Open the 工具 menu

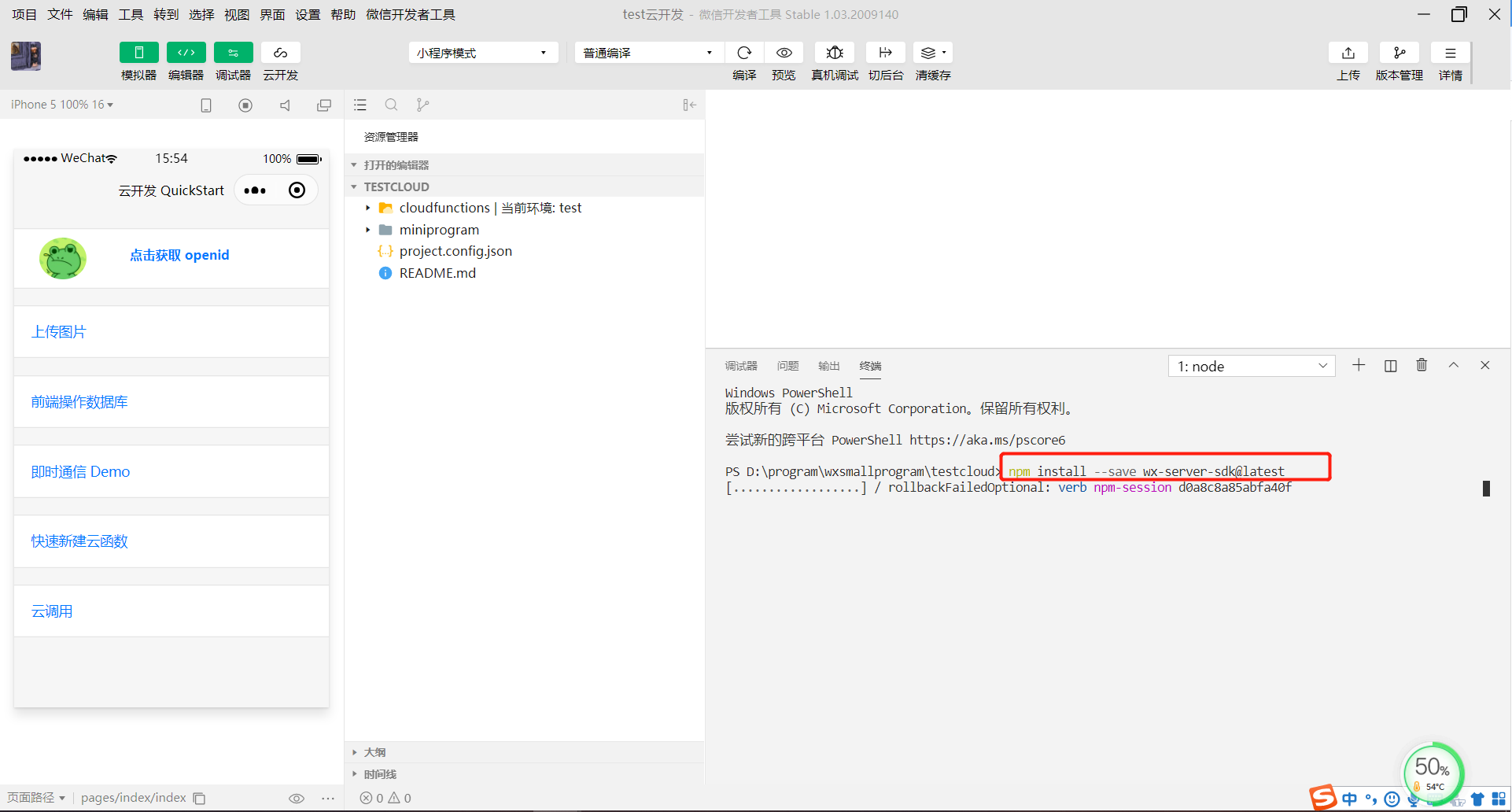[130, 14]
